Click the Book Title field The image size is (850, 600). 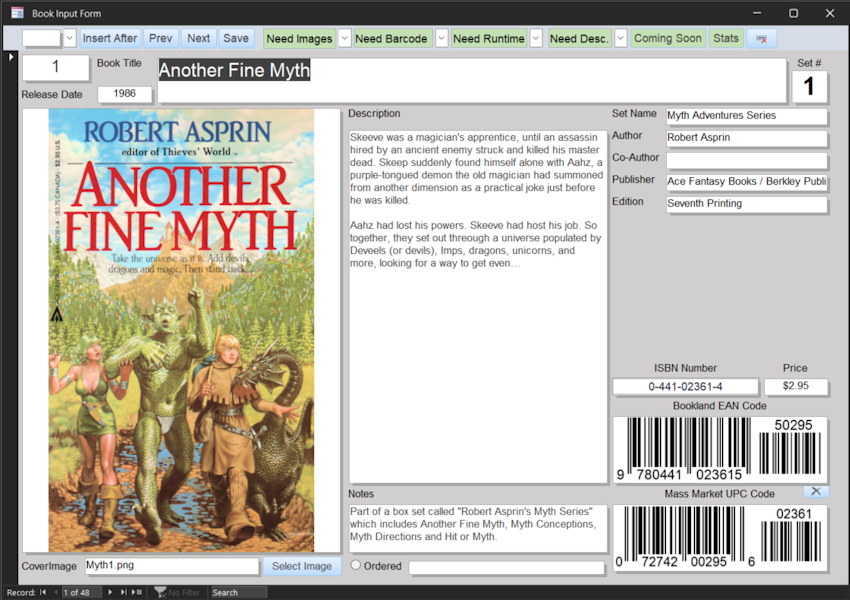pos(472,80)
